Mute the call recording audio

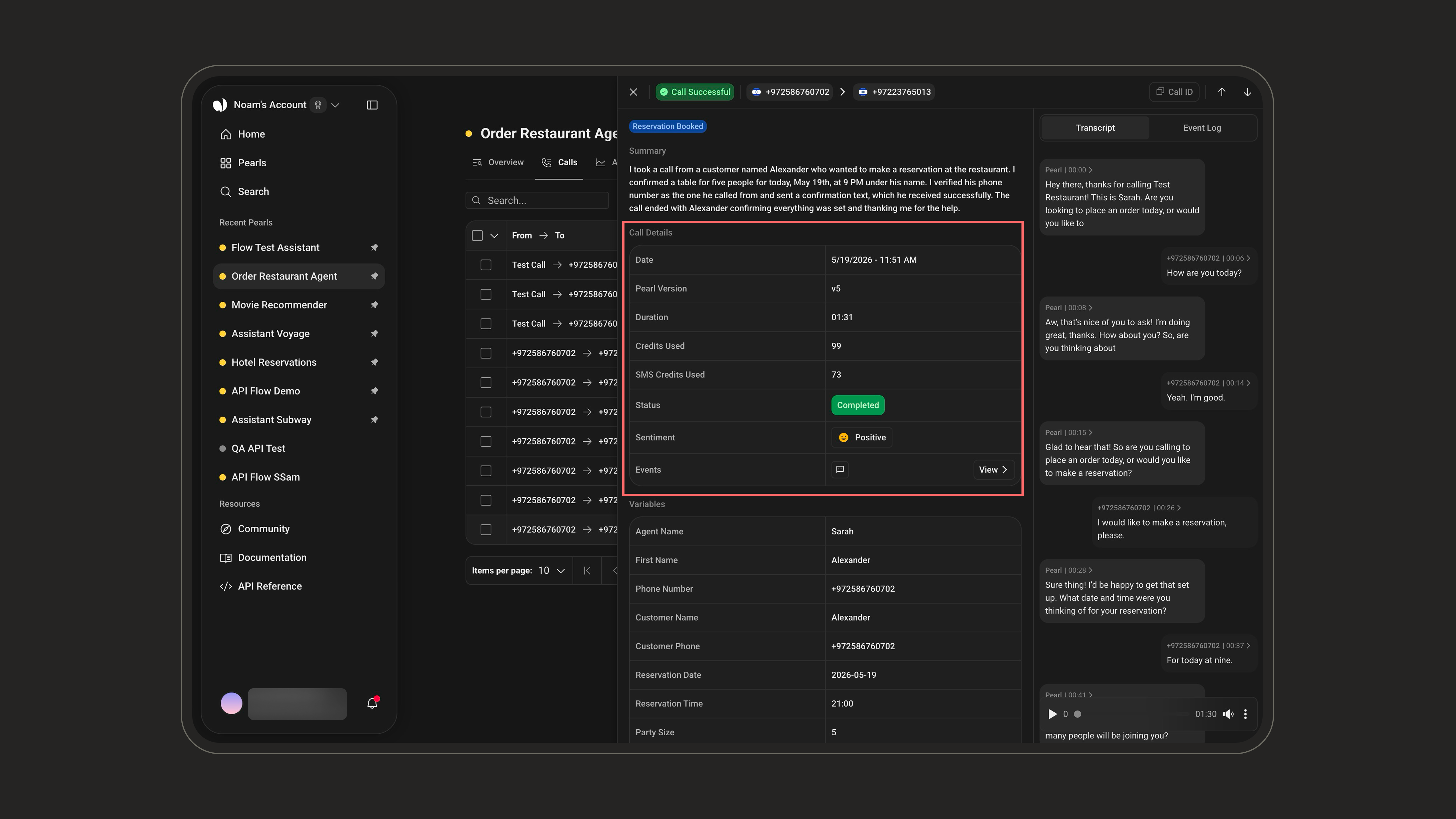(1228, 714)
